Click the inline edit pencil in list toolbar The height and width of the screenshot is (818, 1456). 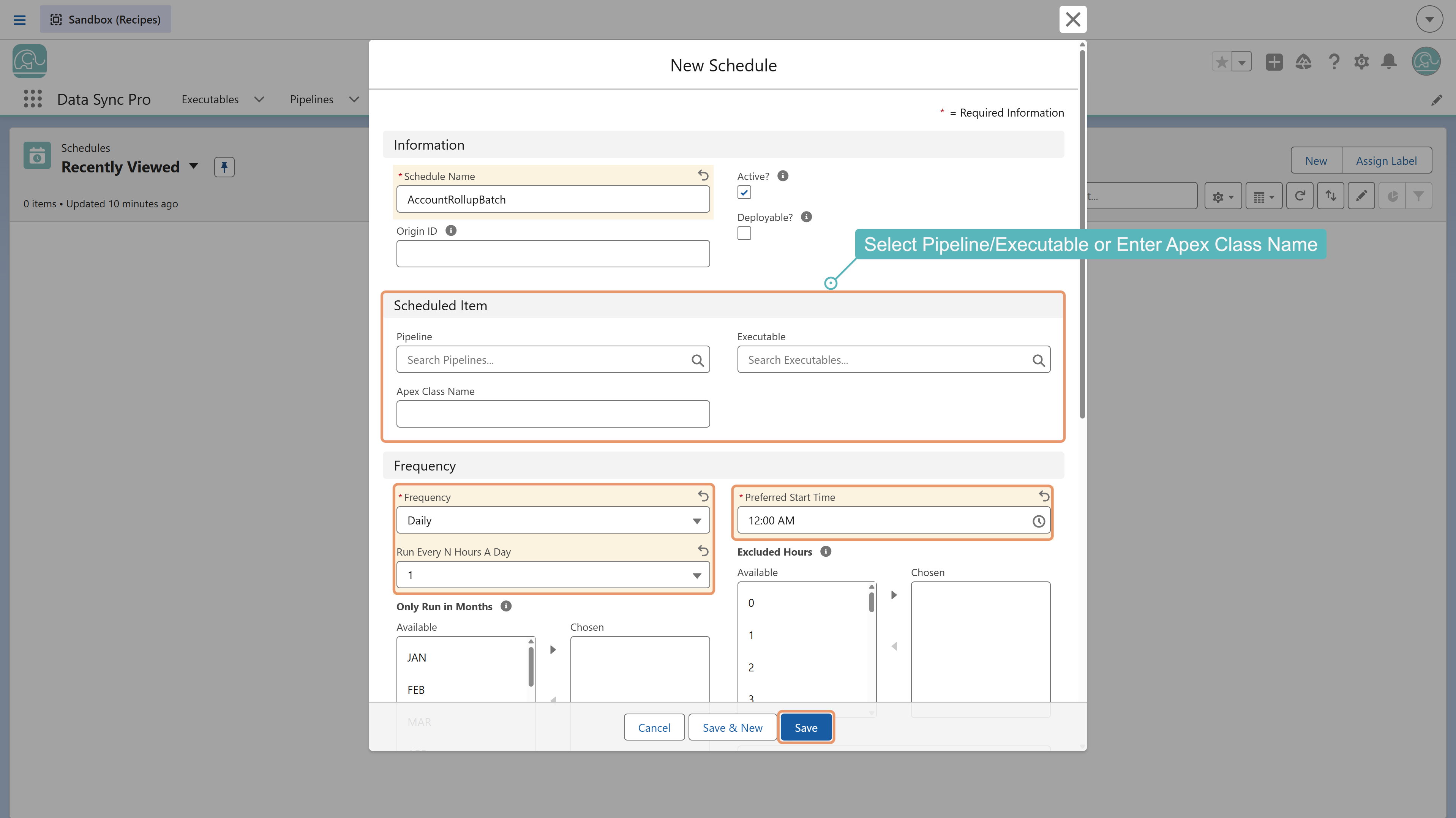pyautogui.click(x=1361, y=196)
